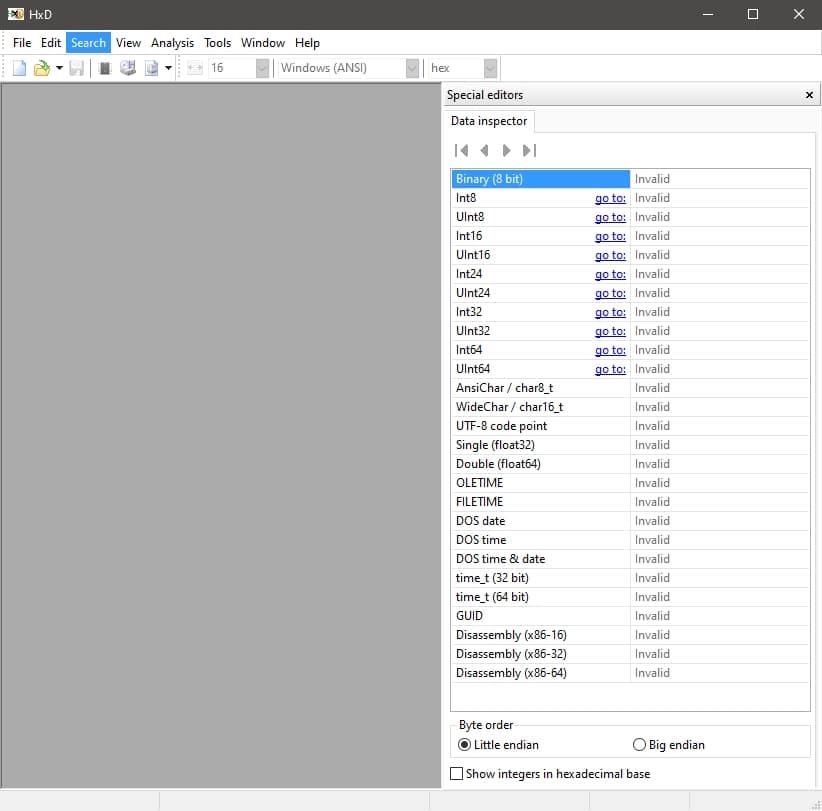Screen dimensions: 822x811
Task: Close the Special editors panel
Action: 809,95
